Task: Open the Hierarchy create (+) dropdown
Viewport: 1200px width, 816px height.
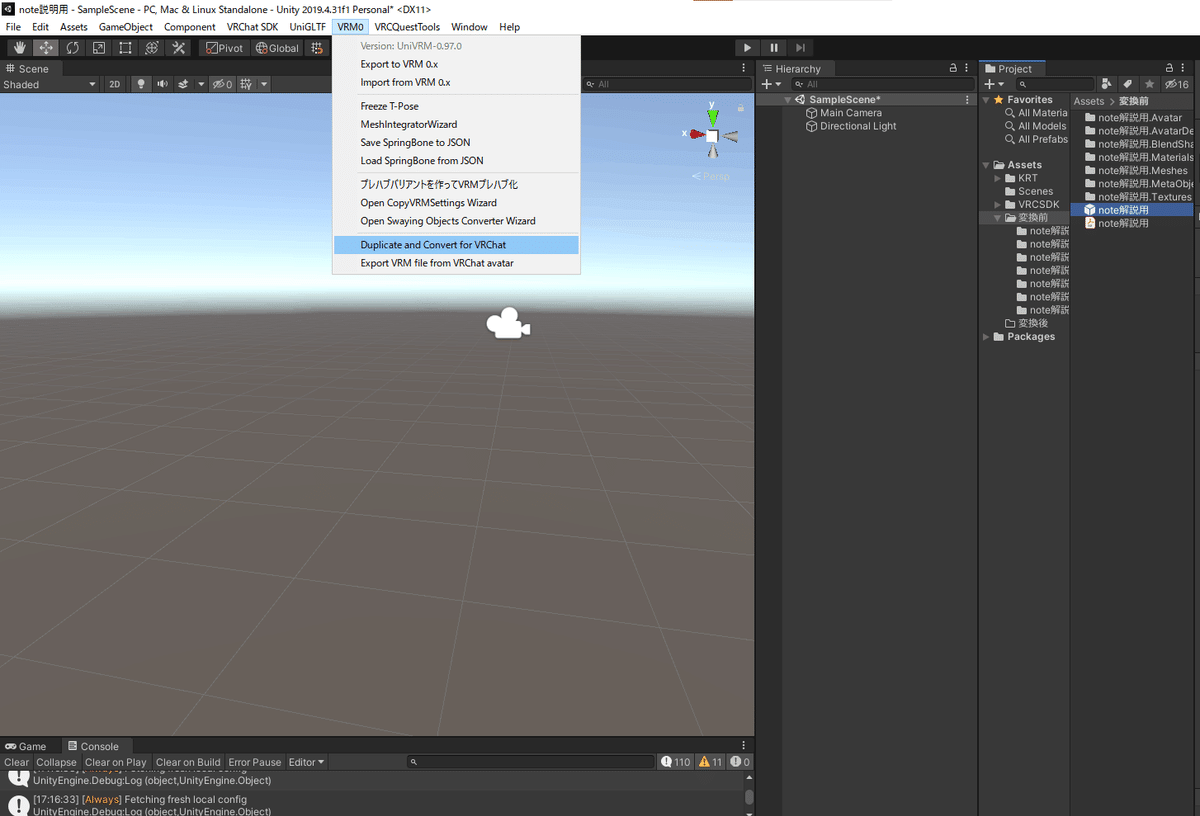Action: click(771, 84)
